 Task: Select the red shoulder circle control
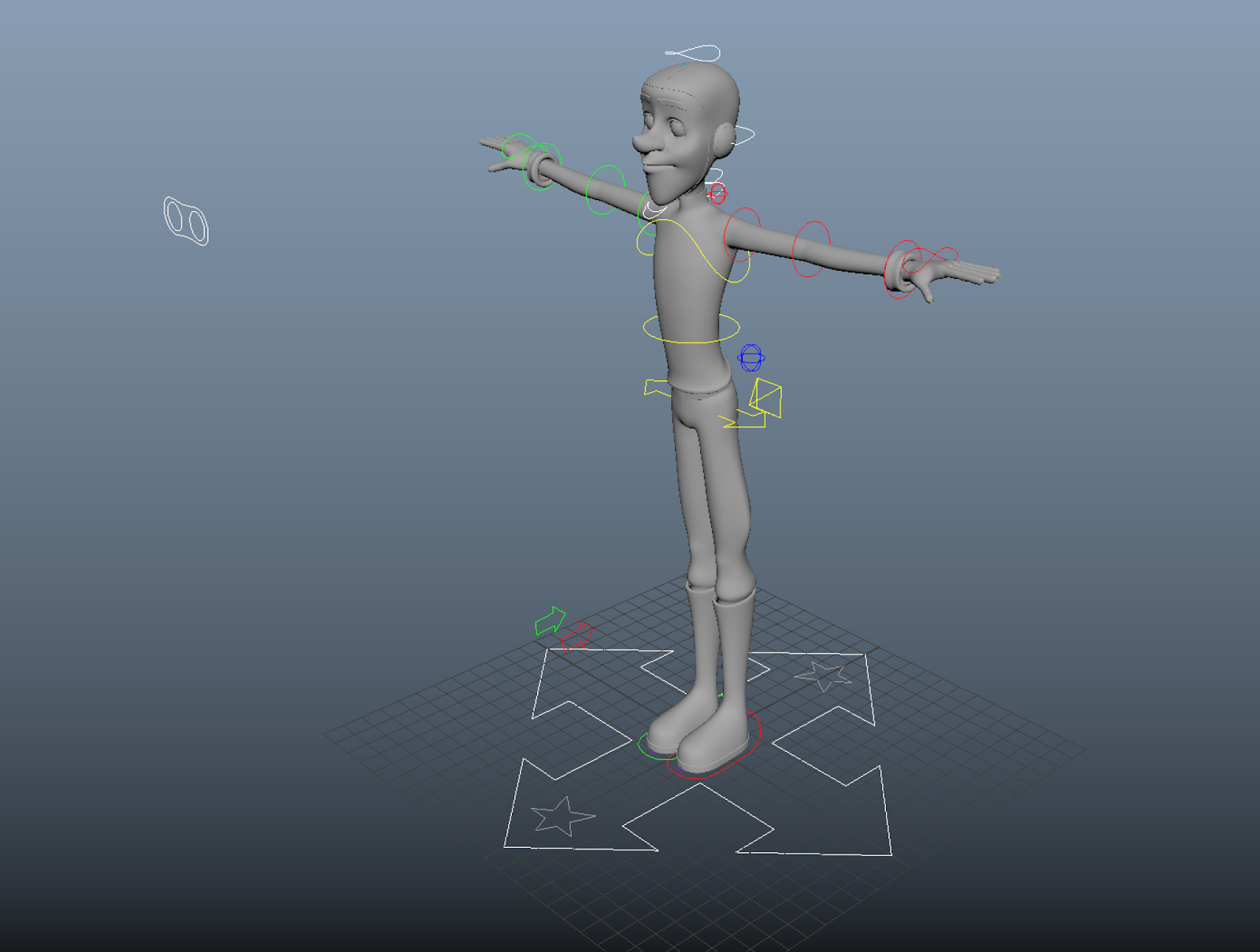click(742, 235)
